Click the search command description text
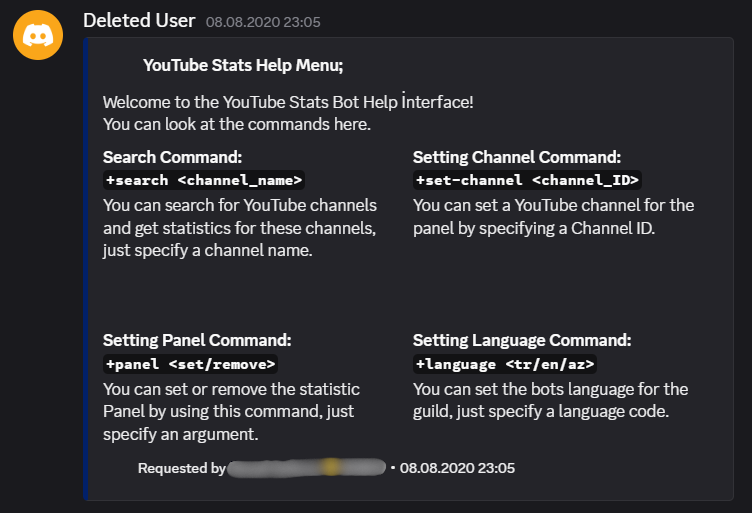 pyautogui.click(x=240, y=228)
